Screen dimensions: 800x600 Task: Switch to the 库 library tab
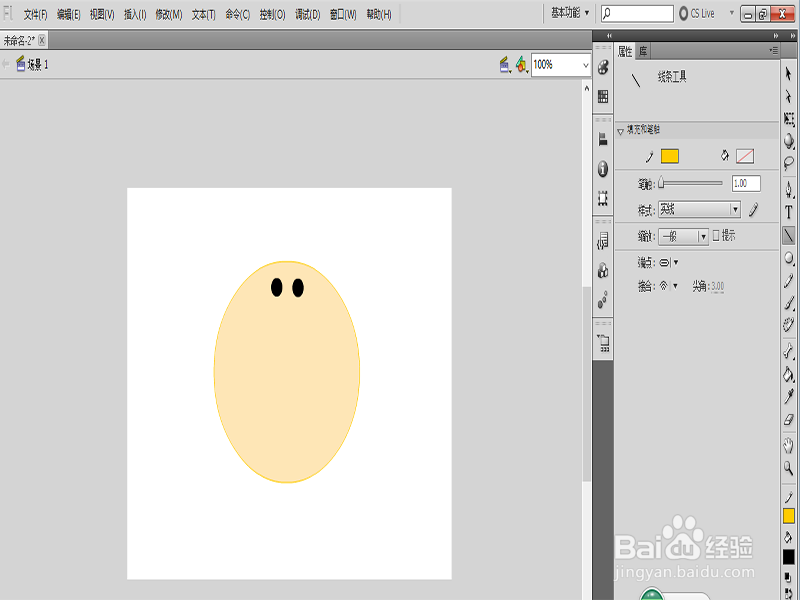[x=643, y=51]
